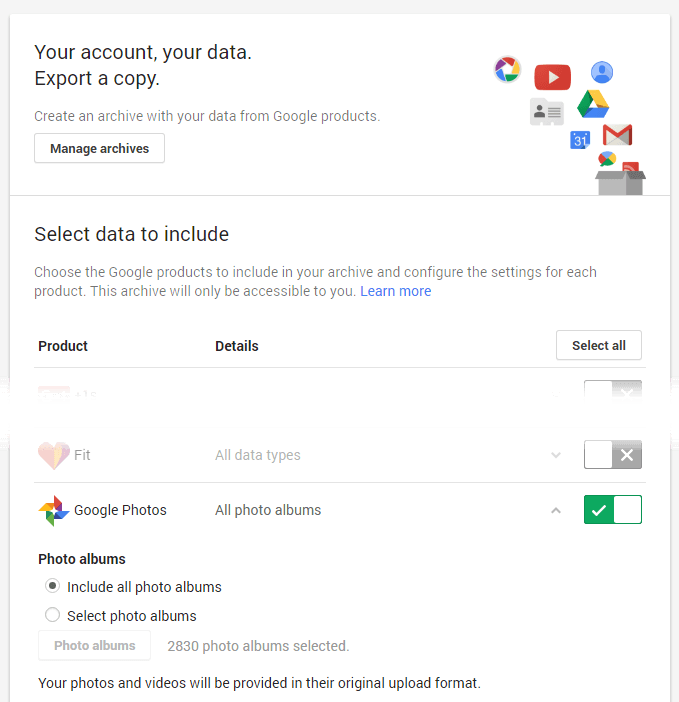Expand the Fit details chevron
The height and width of the screenshot is (702, 679).
tap(556, 455)
